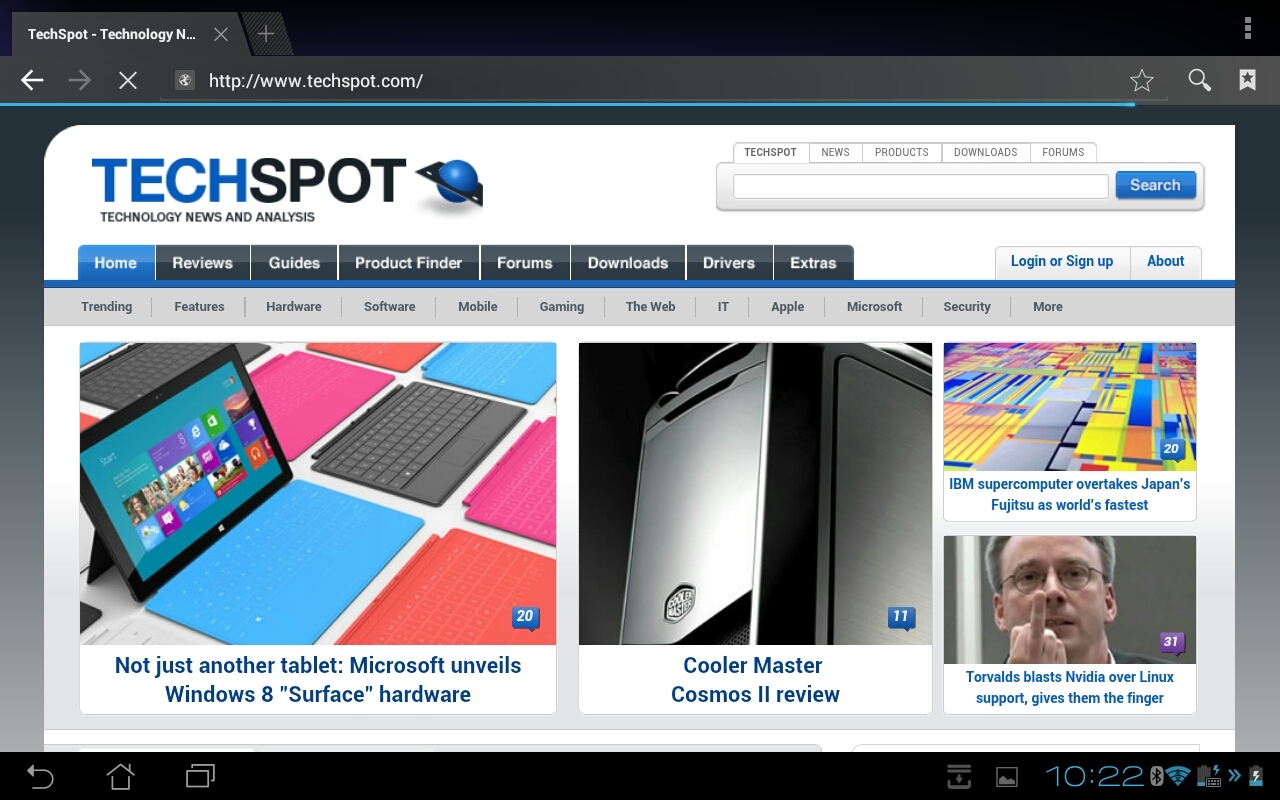Close the TechSpot browser tab
Image resolution: width=1280 pixels, height=800 pixels.
tap(221, 34)
